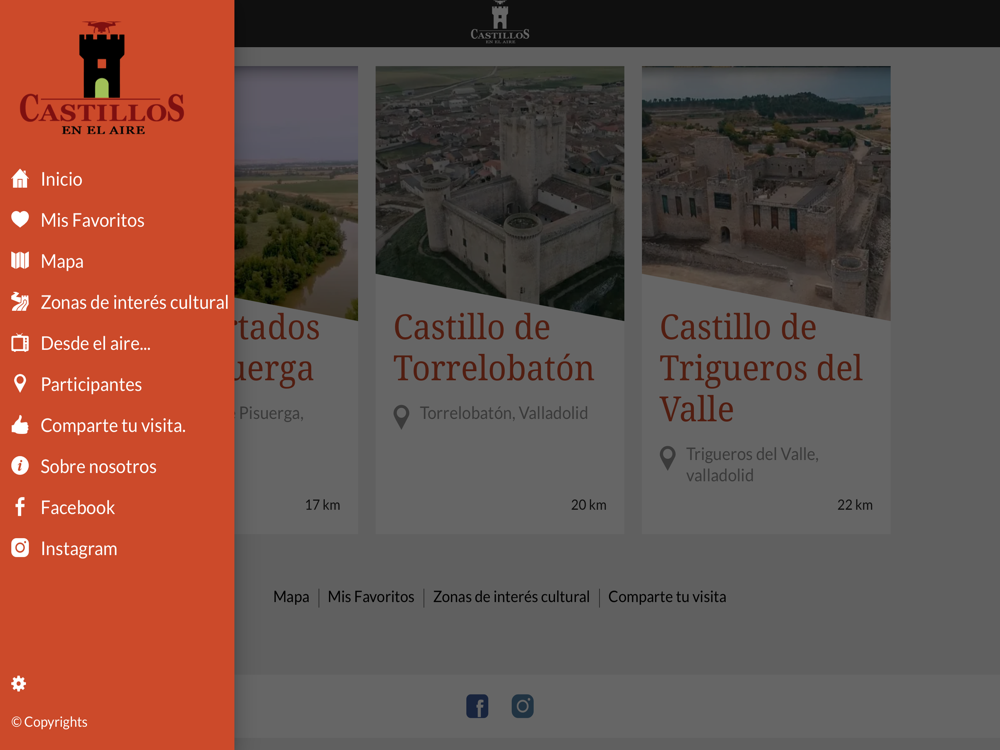This screenshot has height=750, width=1000.
Task: Click the heart icon beside Mis Favoritos
Action: coord(20,219)
